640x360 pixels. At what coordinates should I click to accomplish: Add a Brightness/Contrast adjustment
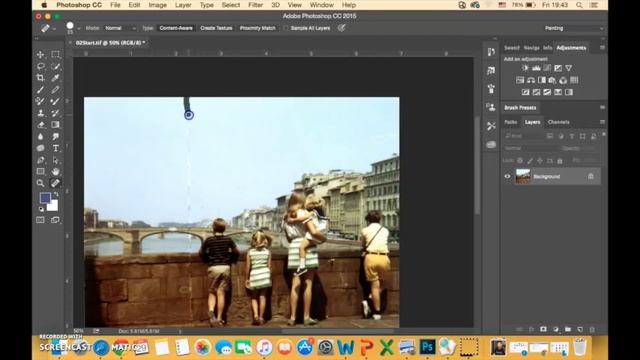coord(525,68)
